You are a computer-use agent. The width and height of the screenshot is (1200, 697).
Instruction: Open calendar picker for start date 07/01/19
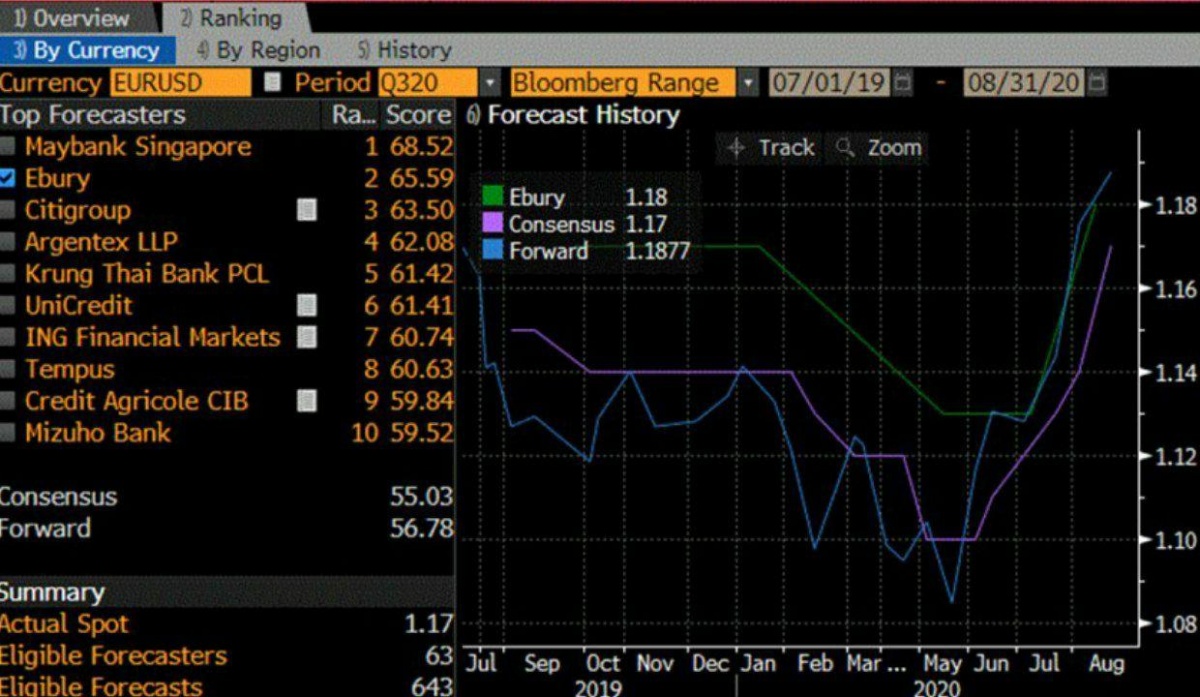pyautogui.click(x=903, y=82)
